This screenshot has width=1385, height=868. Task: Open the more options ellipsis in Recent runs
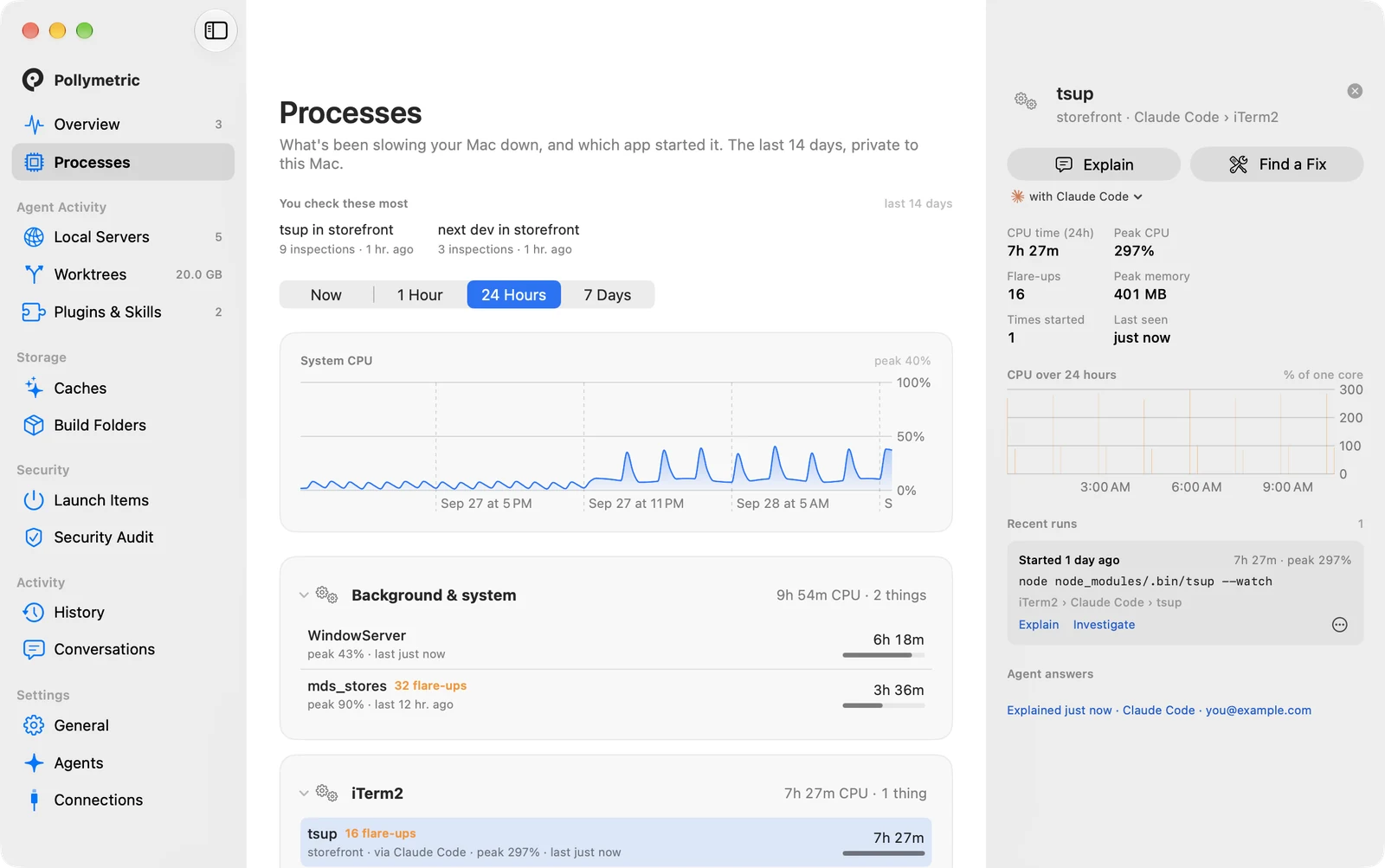[x=1340, y=625]
